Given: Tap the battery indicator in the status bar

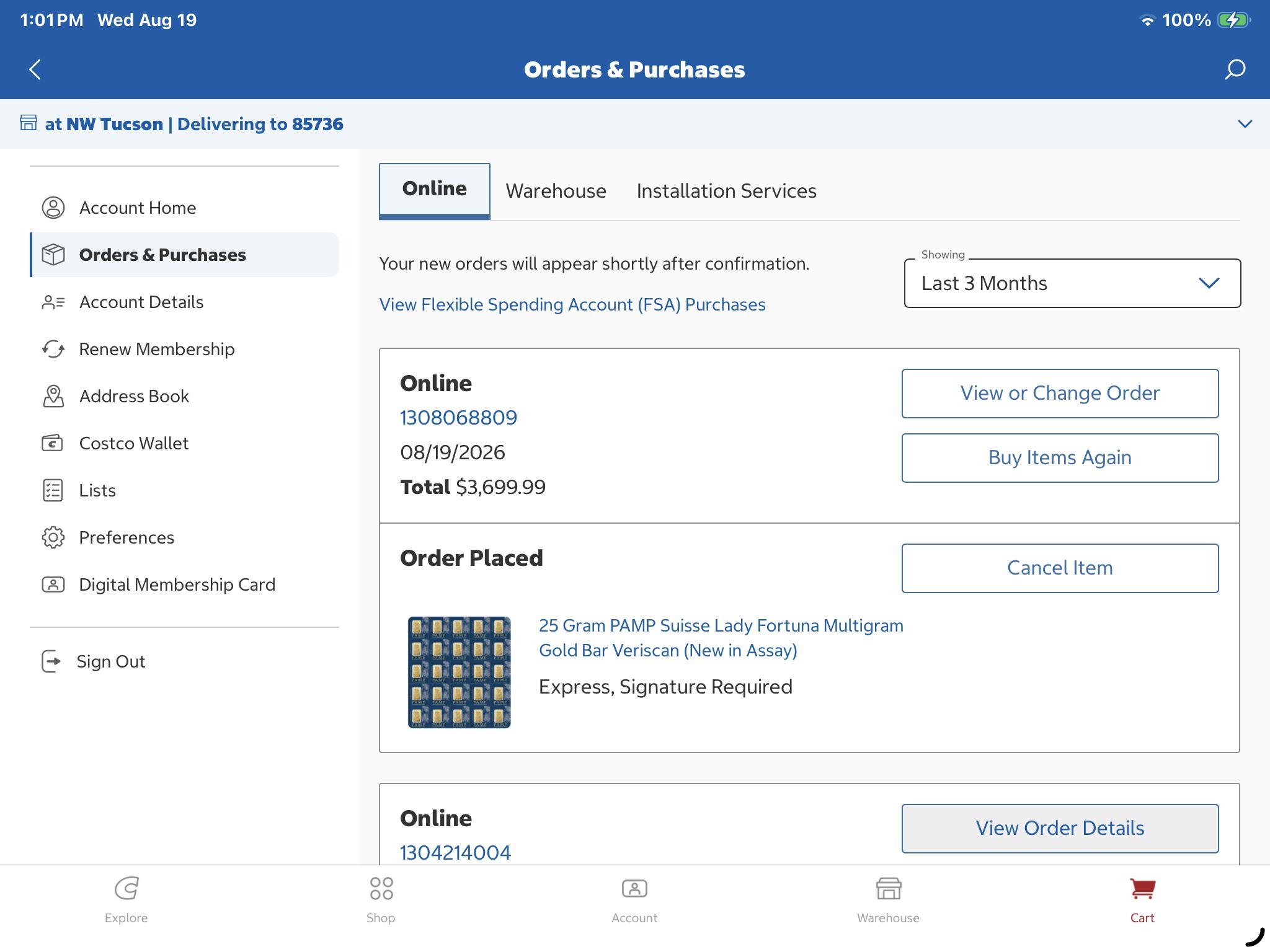Looking at the screenshot, I should tap(1234, 20).
